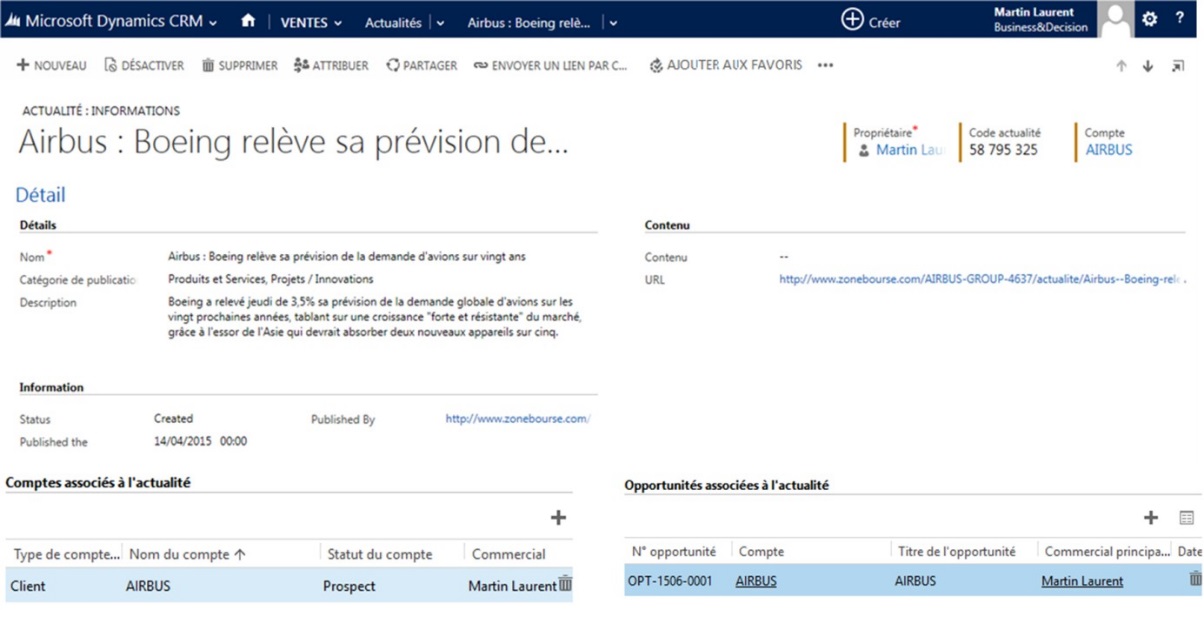
Task: Open owner Martin Laurent link in header
Action: tap(910, 150)
